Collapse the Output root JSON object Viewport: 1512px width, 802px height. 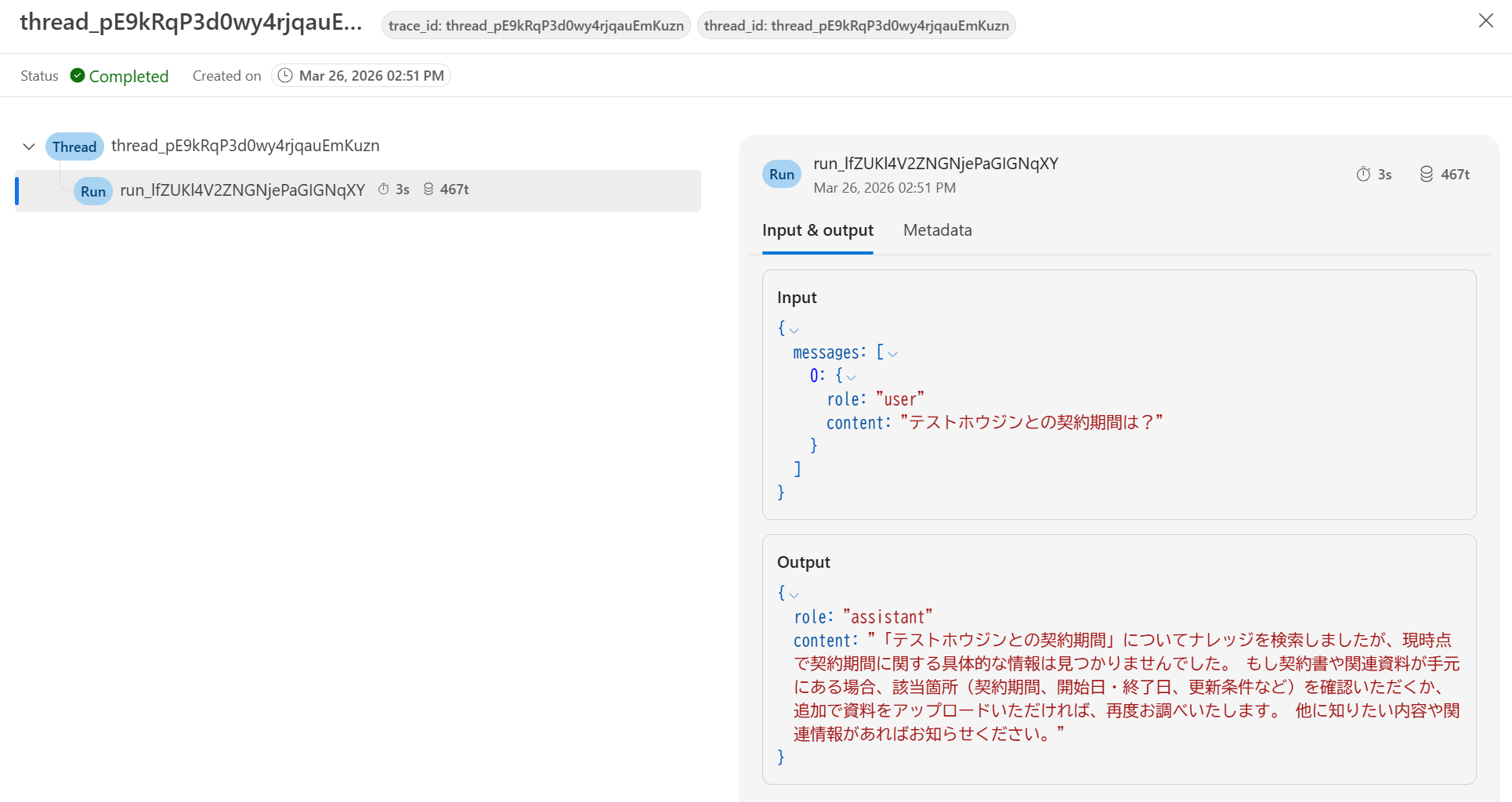point(794,595)
